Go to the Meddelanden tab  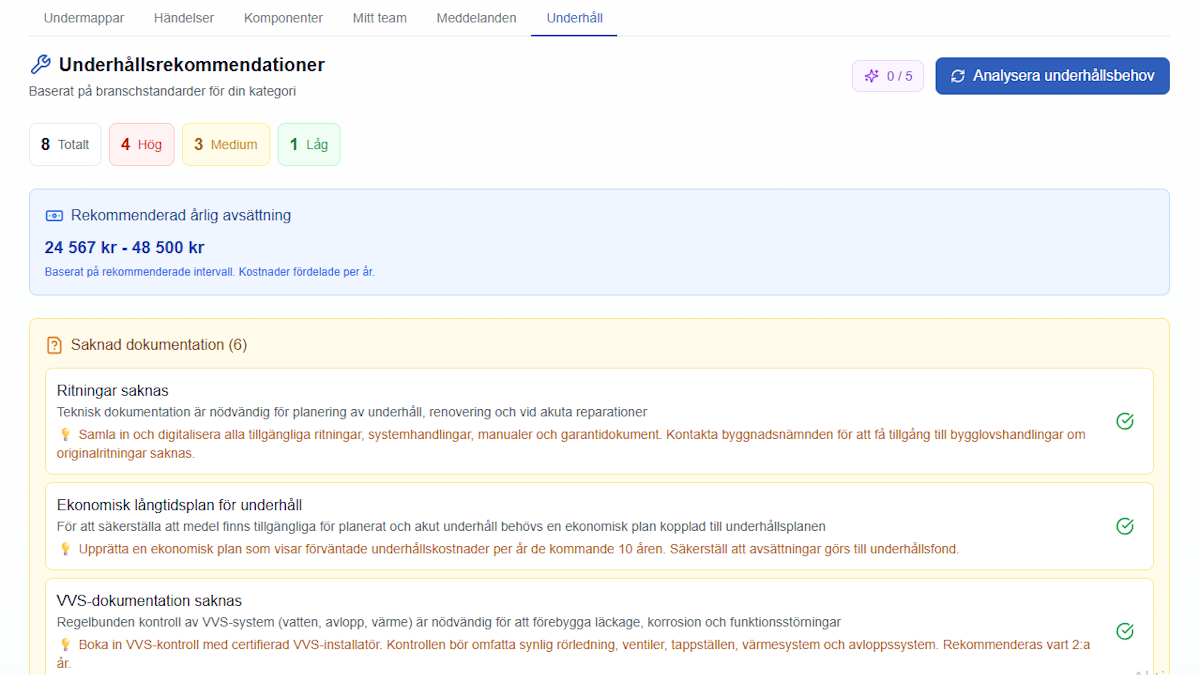477,18
